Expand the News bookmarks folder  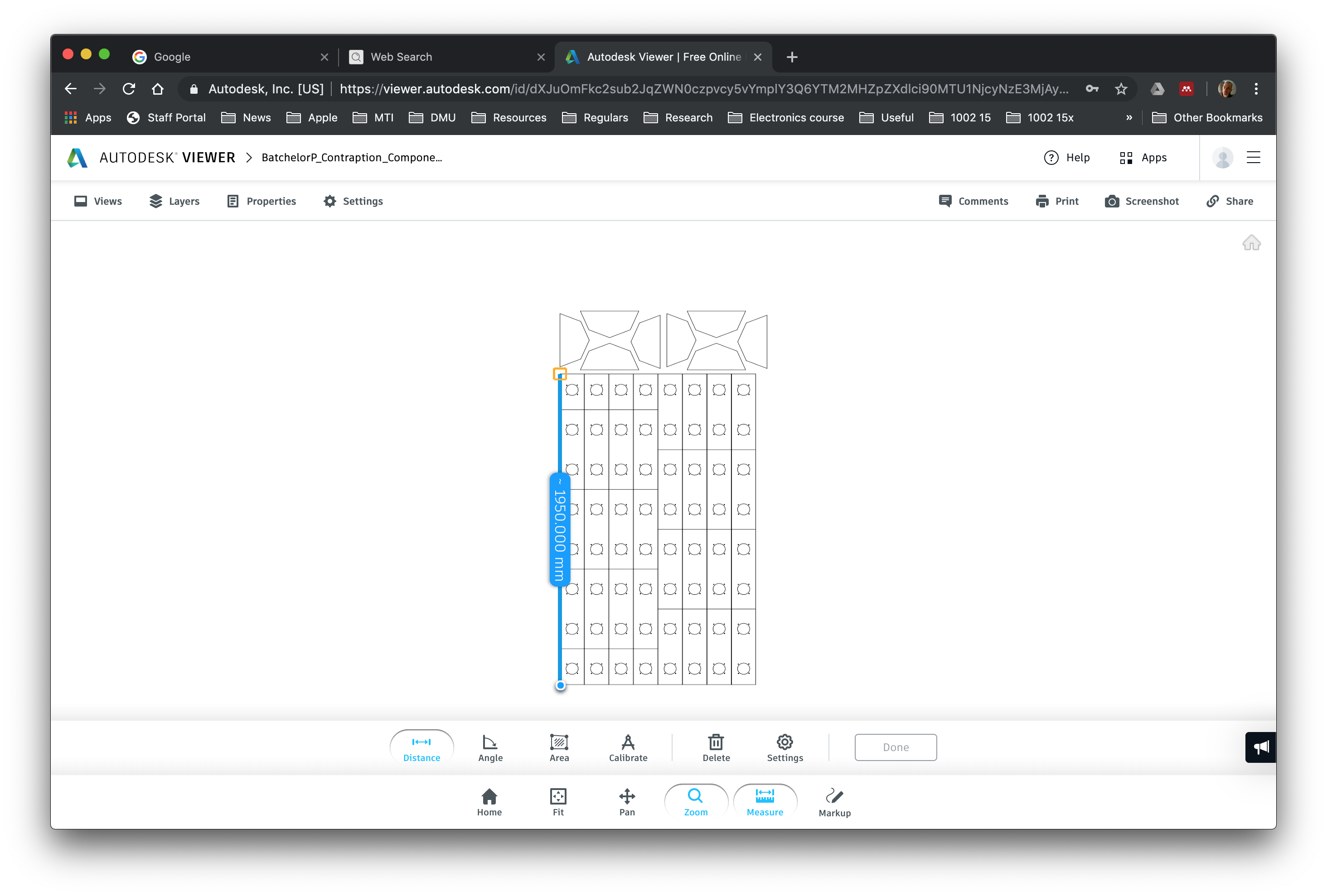coord(246,118)
